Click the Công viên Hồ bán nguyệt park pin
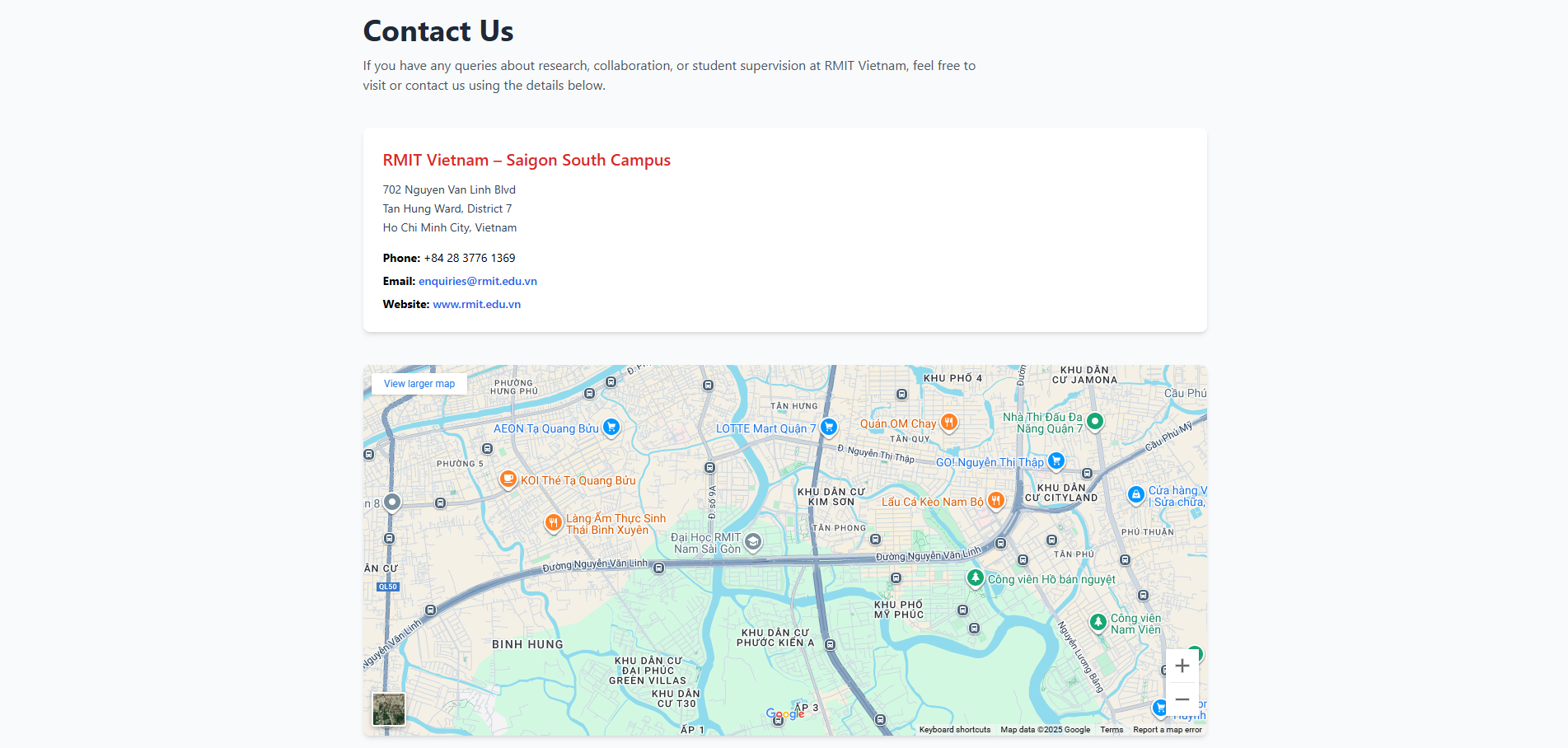 click(x=976, y=578)
